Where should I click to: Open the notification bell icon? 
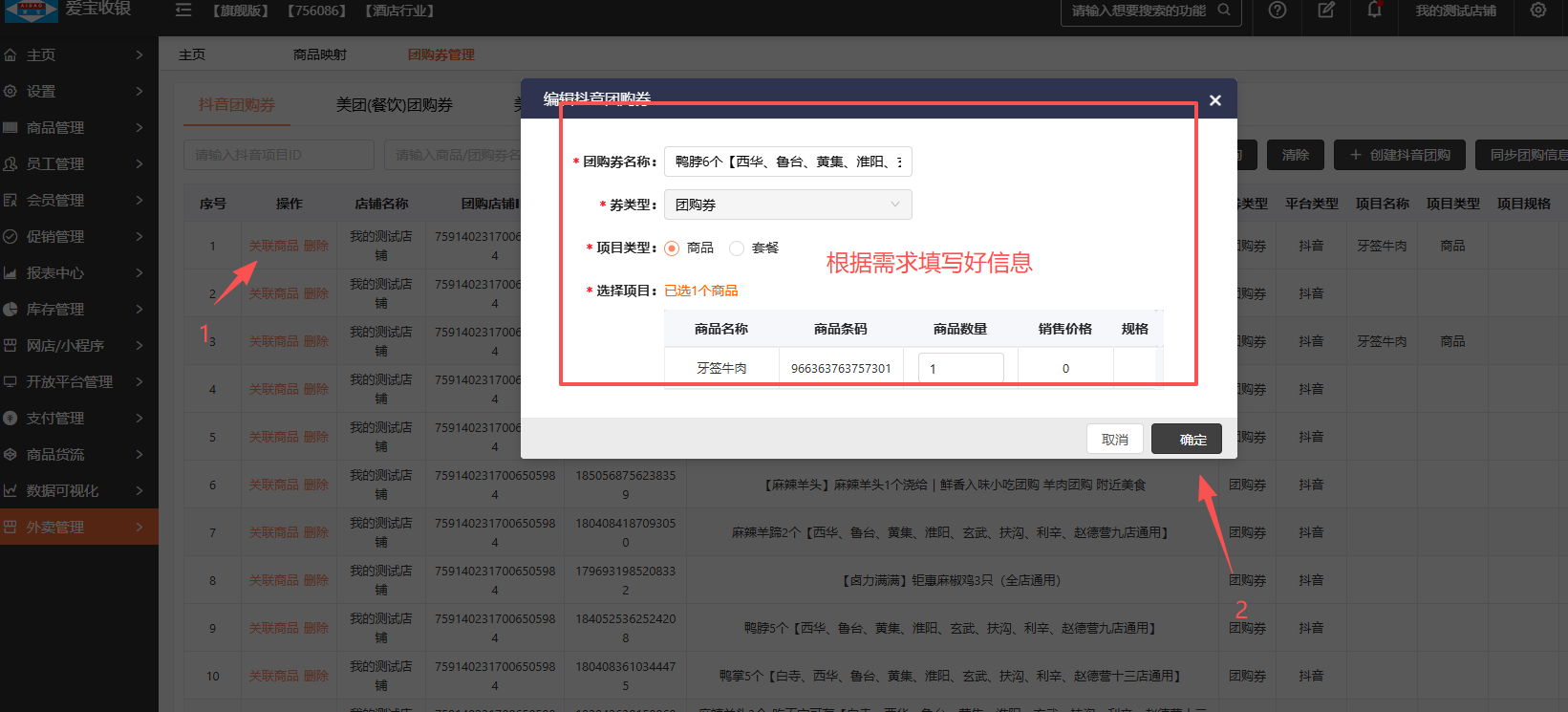click(x=1374, y=11)
